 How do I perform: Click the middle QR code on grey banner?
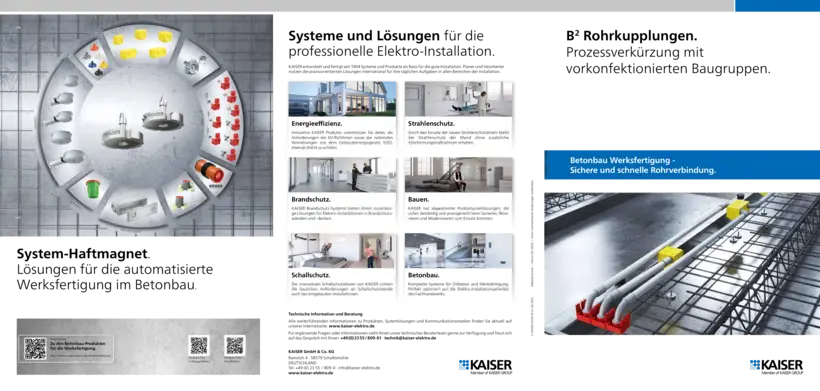click(x=199, y=346)
